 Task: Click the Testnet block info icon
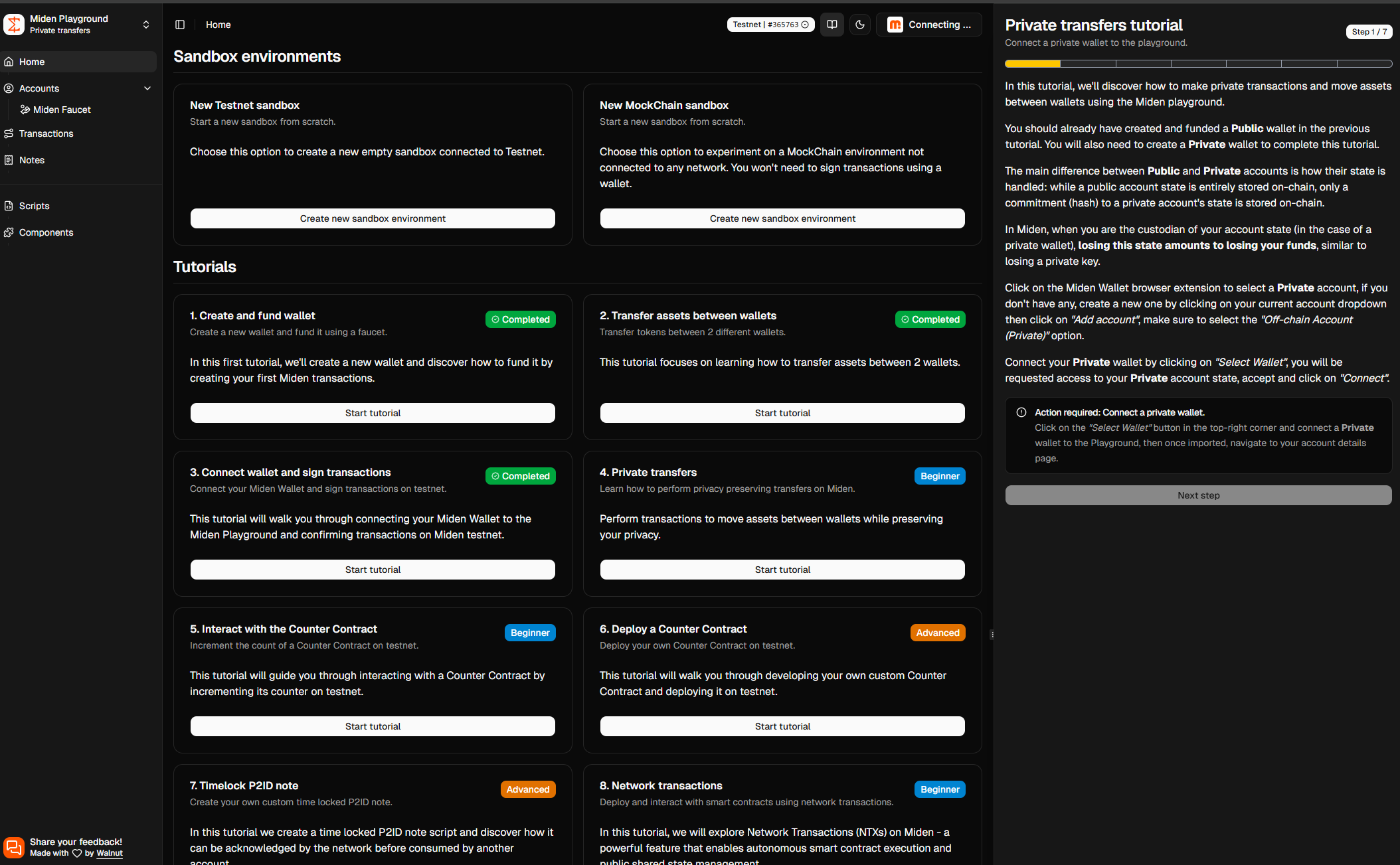click(805, 25)
